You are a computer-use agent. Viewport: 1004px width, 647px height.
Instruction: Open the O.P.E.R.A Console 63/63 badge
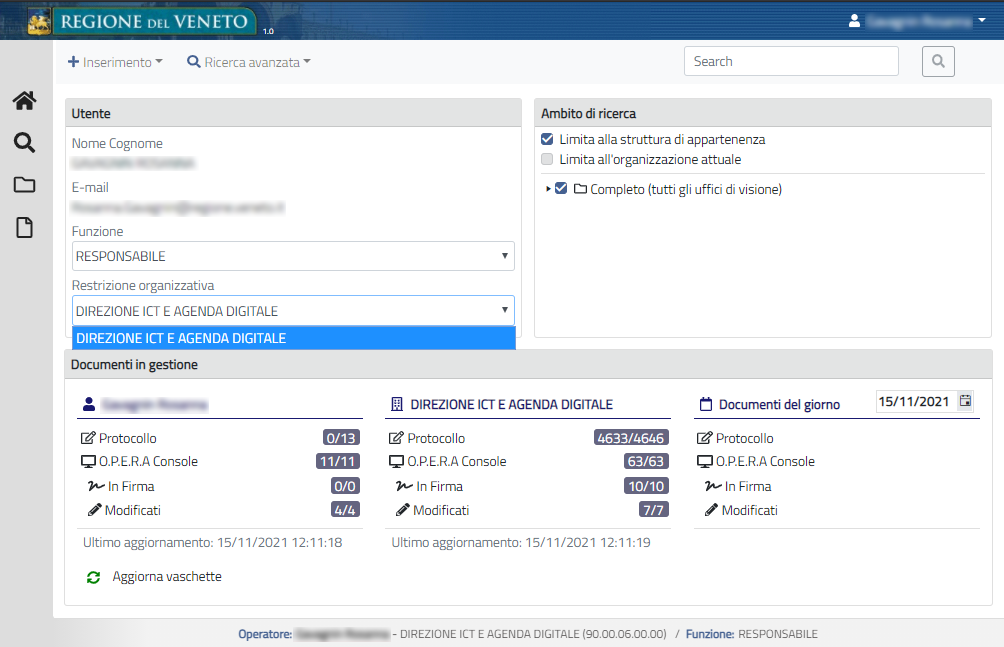(646, 461)
